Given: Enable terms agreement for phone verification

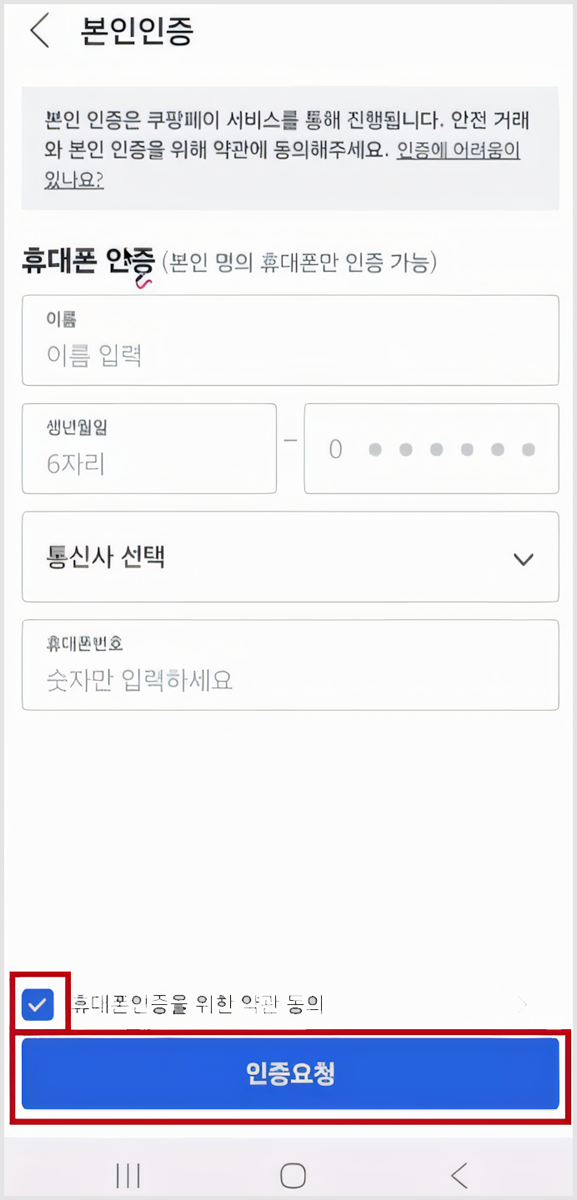Looking at the screenshot, I should 37,1004.
